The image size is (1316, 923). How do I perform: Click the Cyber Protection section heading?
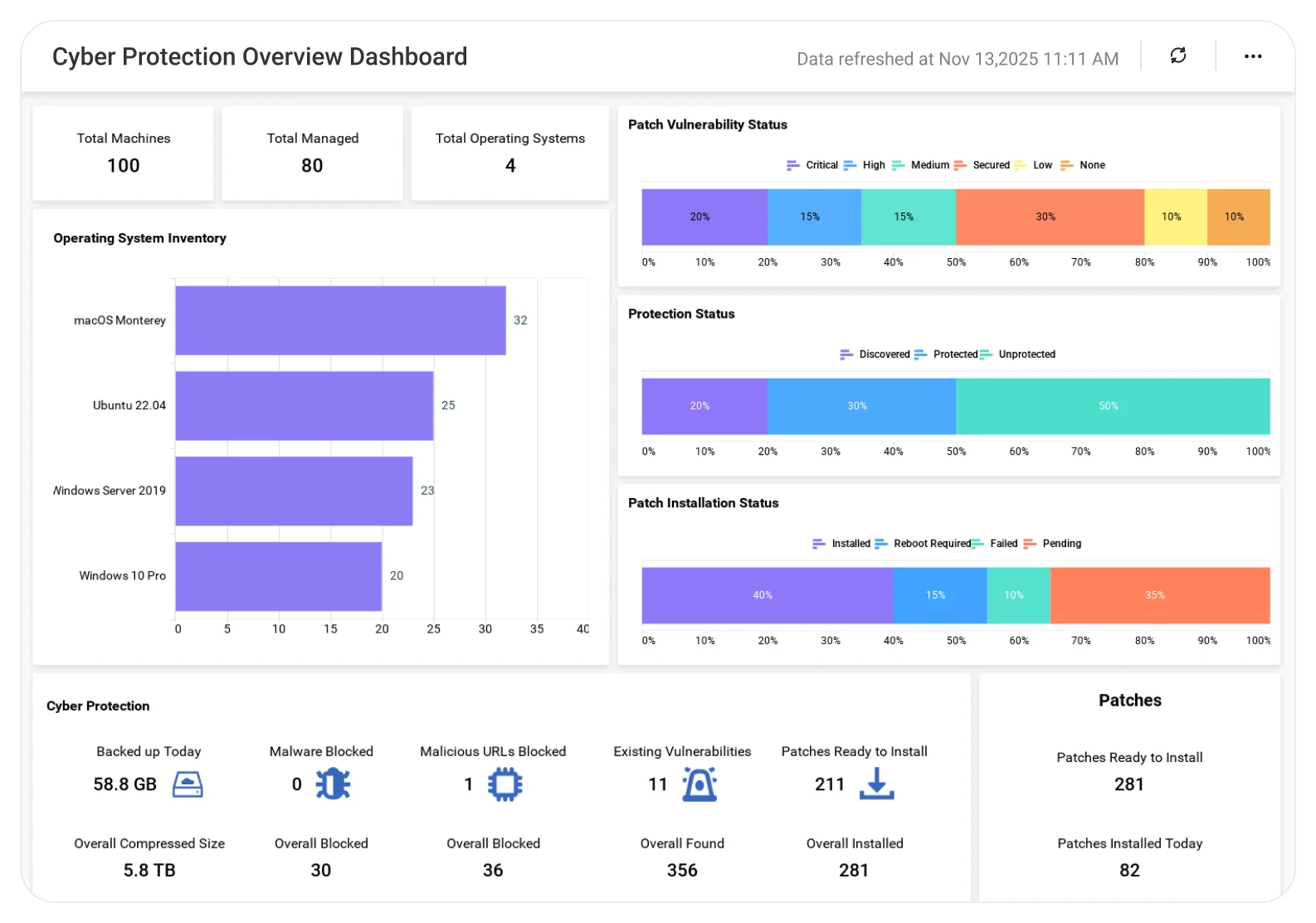[98, 706]
